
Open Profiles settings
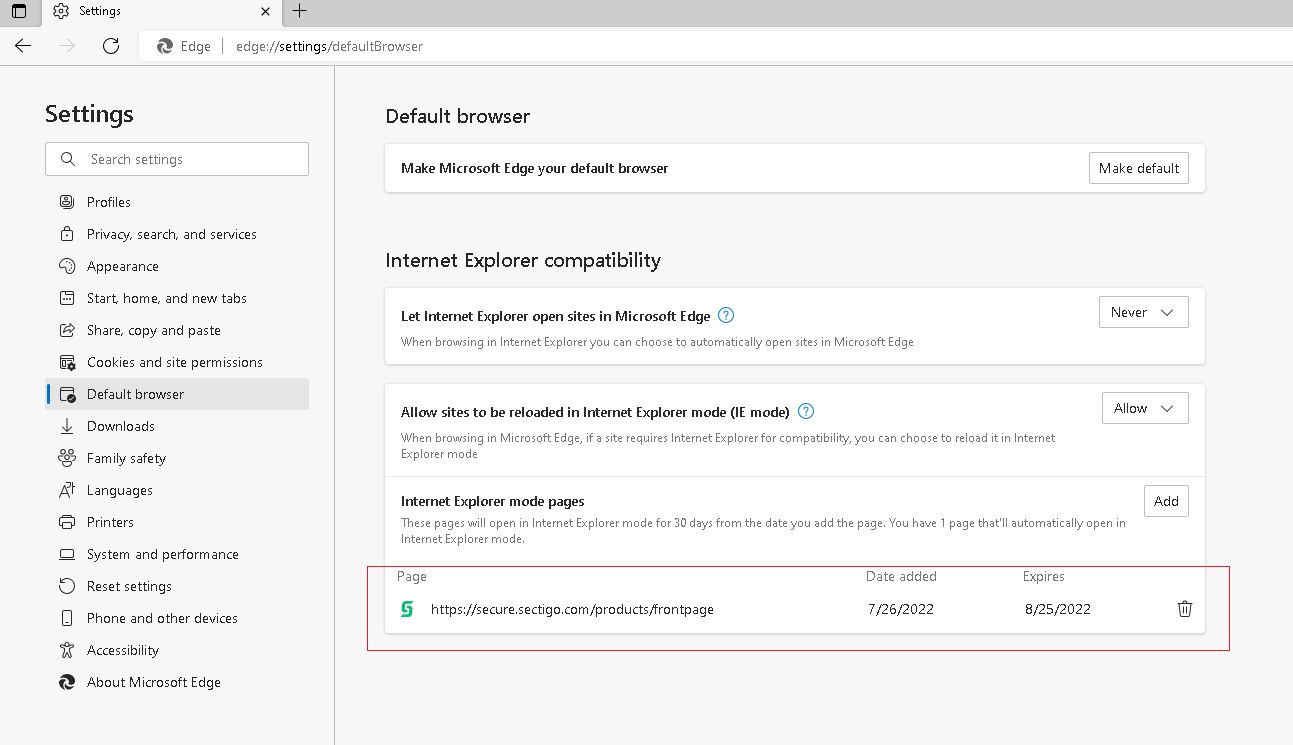point(177,202)
